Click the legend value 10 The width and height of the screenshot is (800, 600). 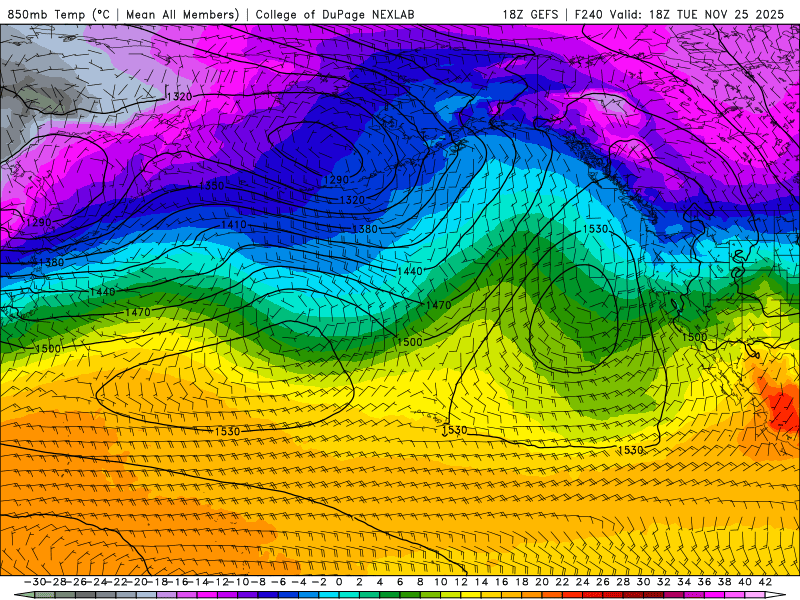(441, 582)
